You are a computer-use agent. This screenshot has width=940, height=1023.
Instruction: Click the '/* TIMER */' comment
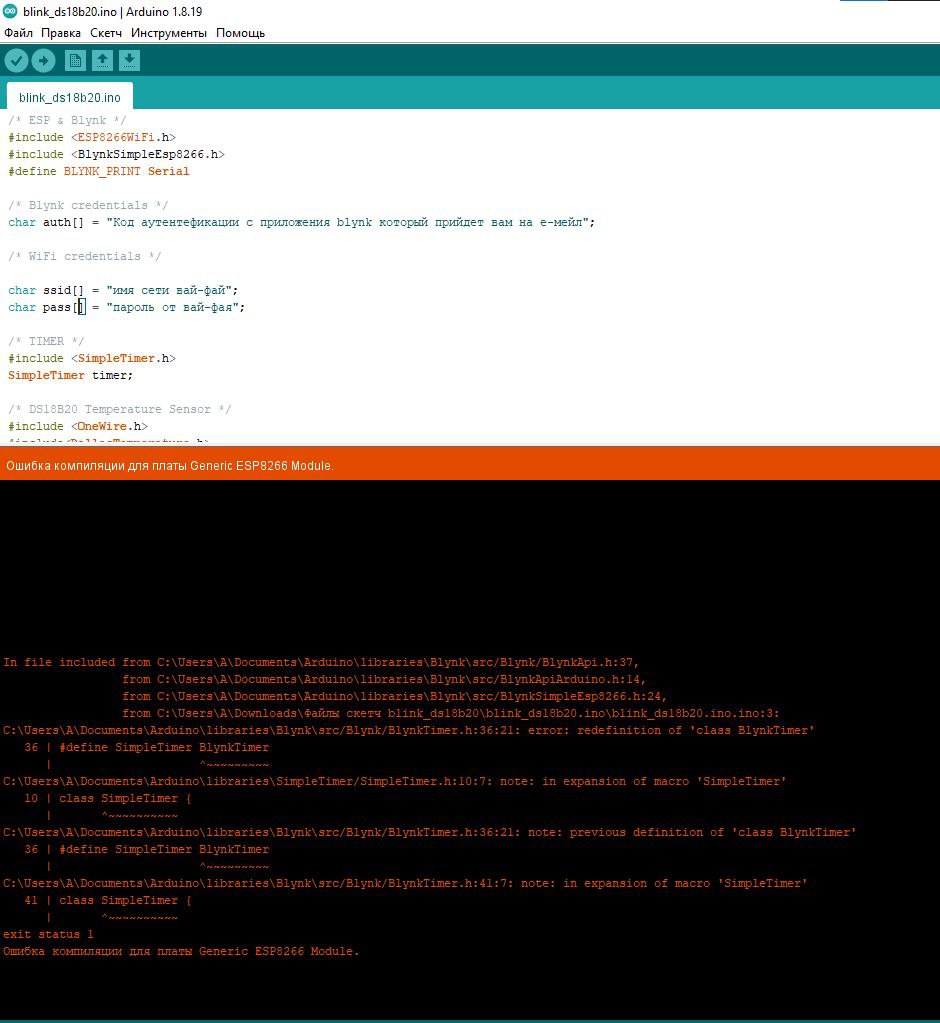tap(46, 341)
